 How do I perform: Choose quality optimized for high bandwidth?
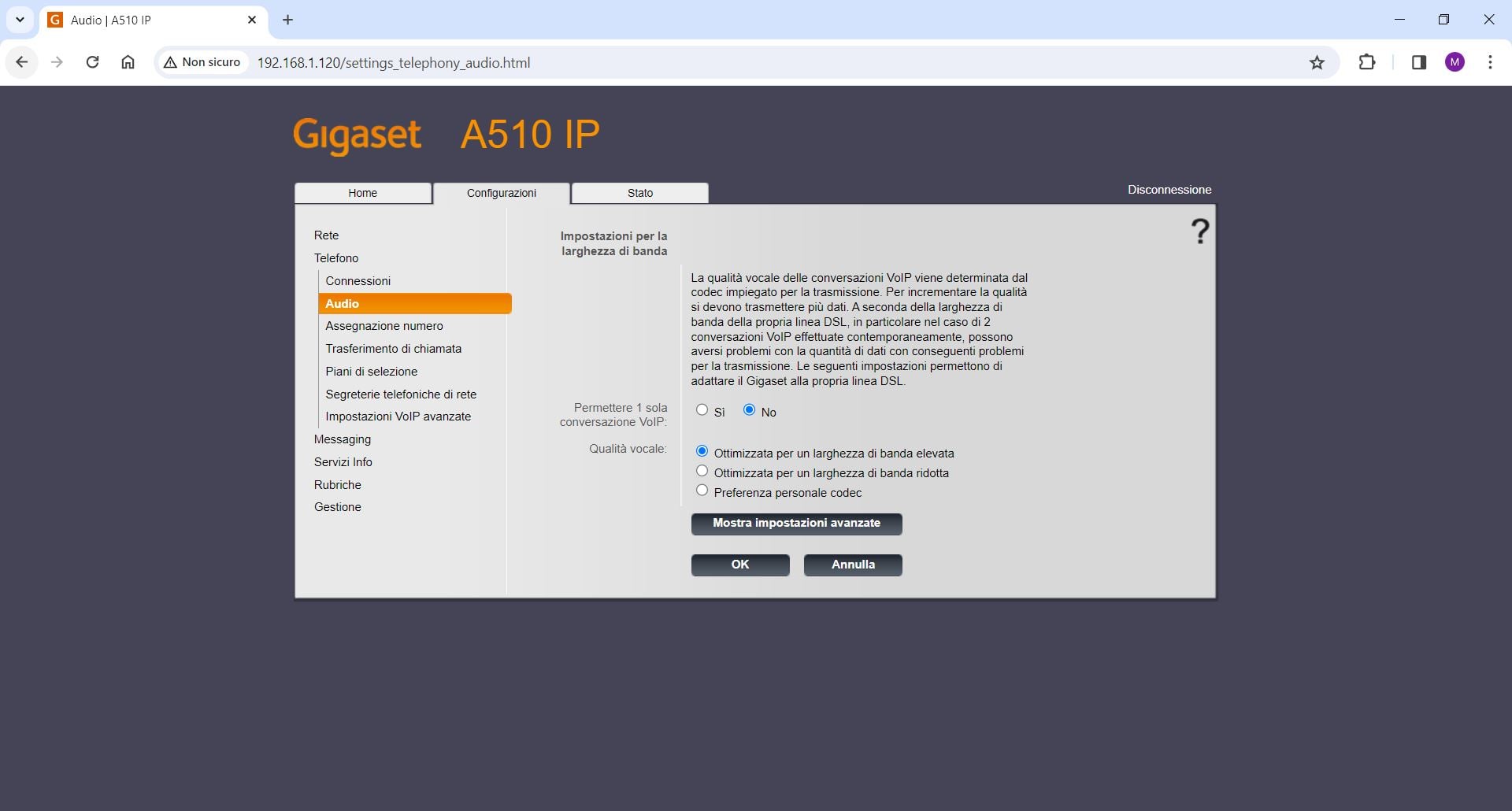702,451
